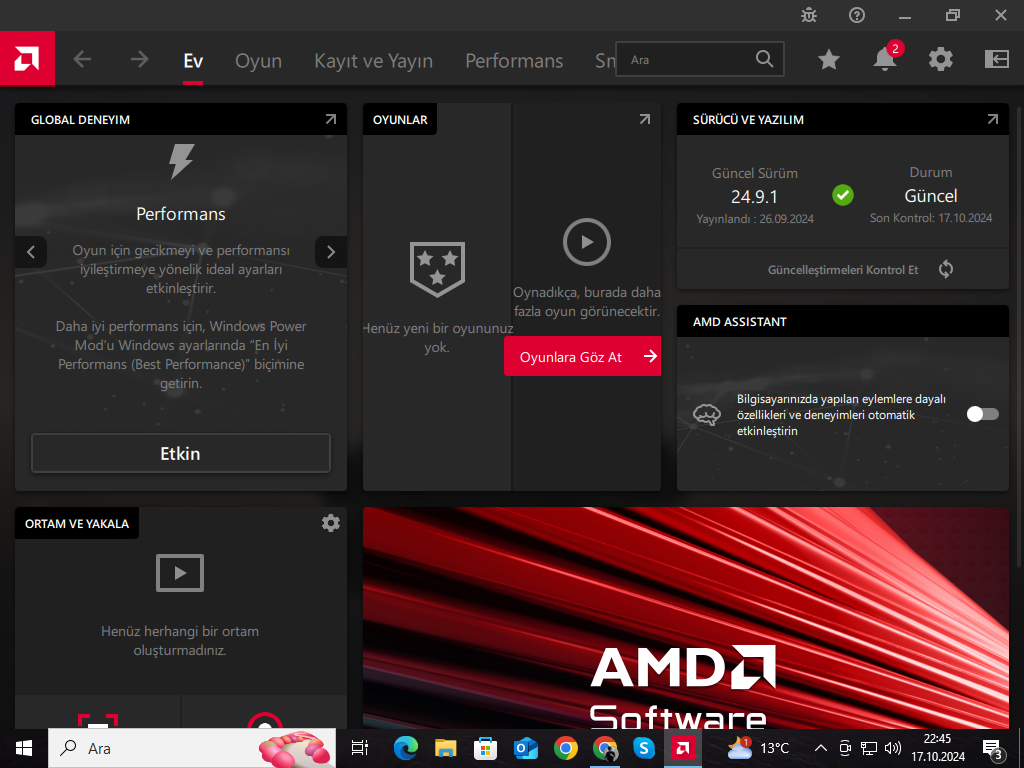Click the media play thumbnail icon
The height and width of the screenshot is (768, 1024).
coord(180,573)
